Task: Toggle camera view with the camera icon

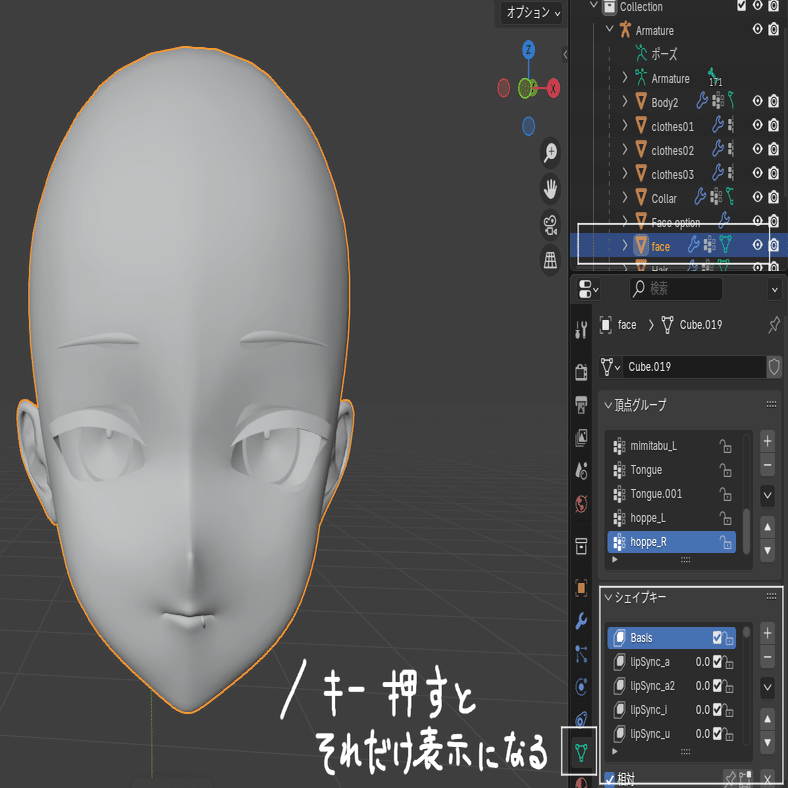Action: [550, 225]
